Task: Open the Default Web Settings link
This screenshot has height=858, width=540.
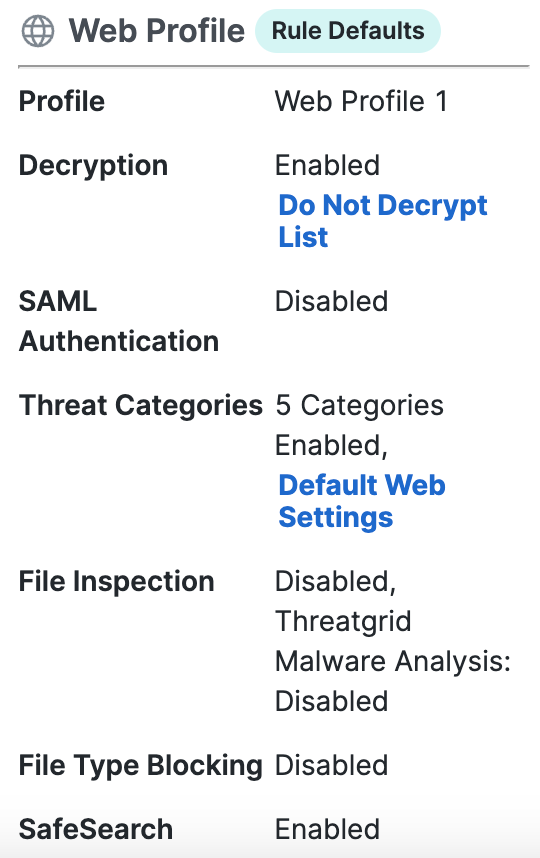Action: tap(362, 501)
